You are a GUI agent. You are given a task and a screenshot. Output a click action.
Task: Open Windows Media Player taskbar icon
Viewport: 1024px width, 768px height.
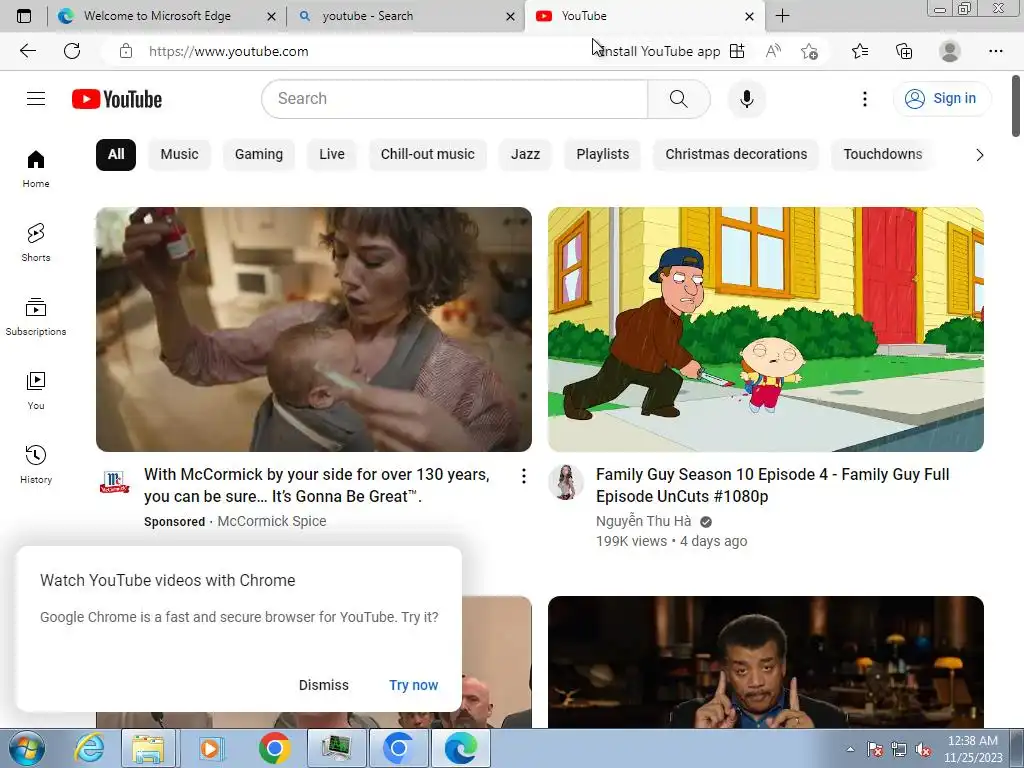click(211, 748)
